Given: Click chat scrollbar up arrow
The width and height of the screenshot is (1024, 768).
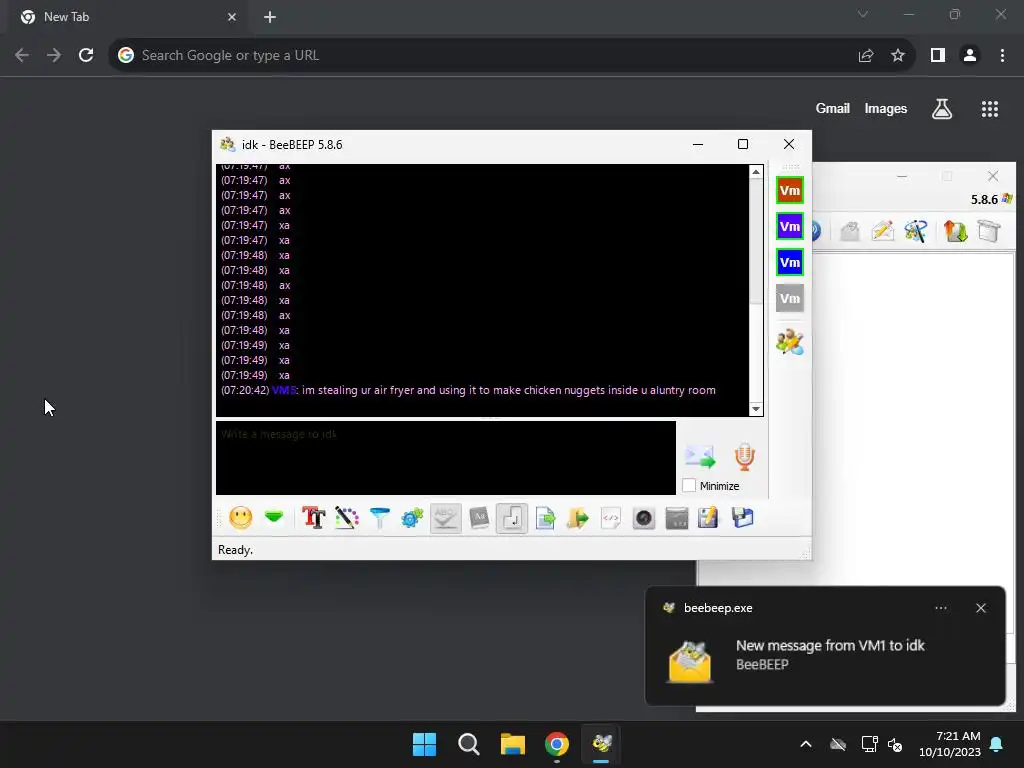Looking at the screenshot, I should (x=756, y=172).
